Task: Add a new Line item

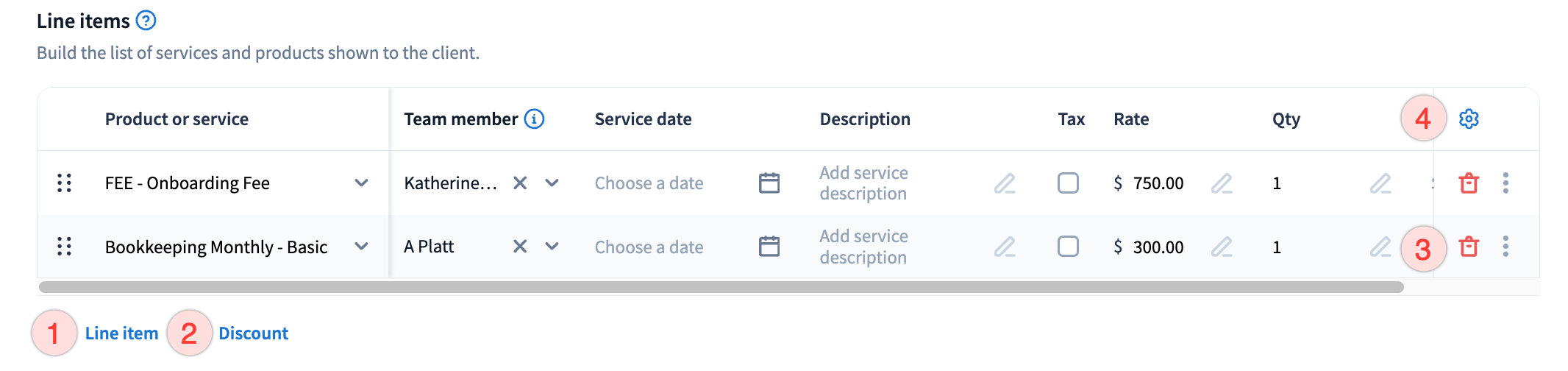Action: click(121, 333)
